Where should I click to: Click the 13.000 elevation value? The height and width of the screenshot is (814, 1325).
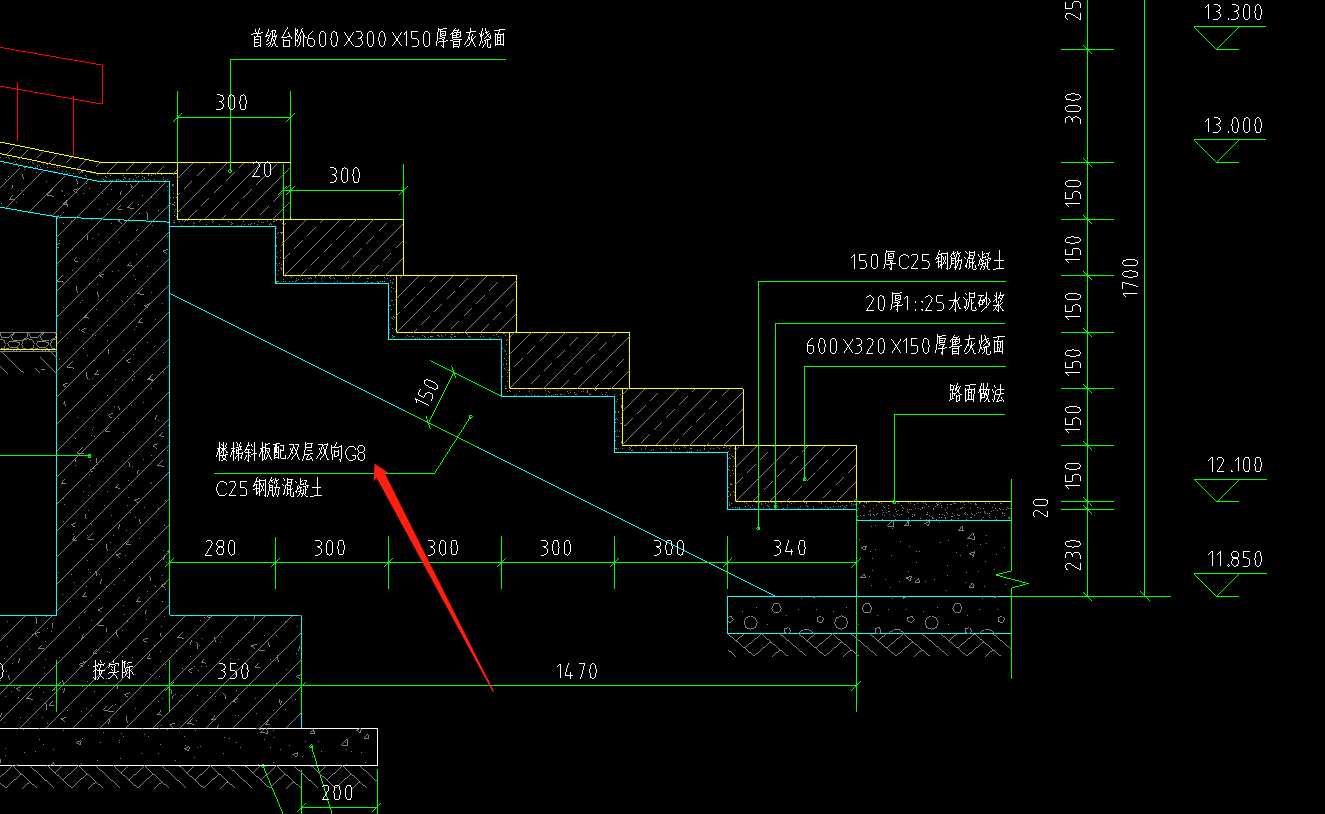(x=1233, y=127)
